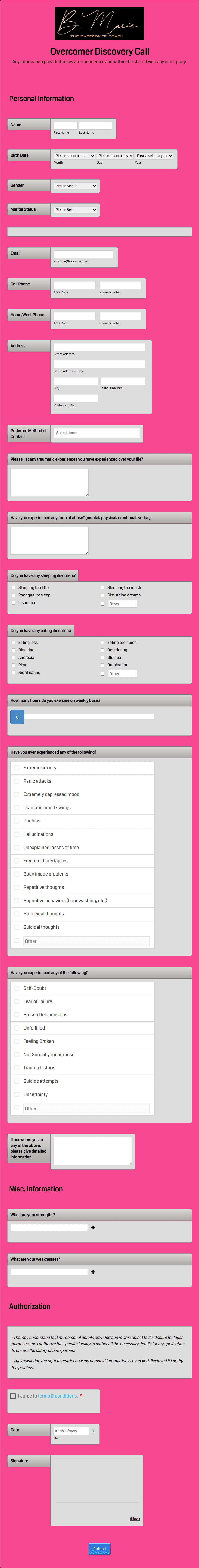Tick the Panic attacks option
Viewport: 199px width, 1568px height.
click(17, 781)
